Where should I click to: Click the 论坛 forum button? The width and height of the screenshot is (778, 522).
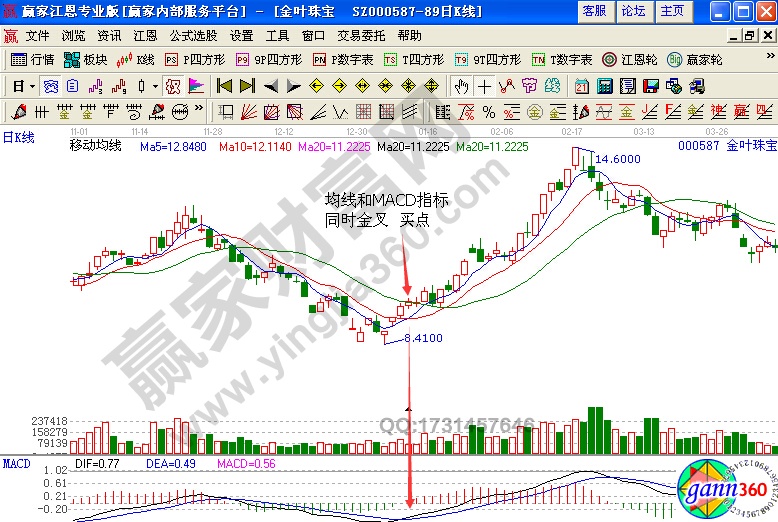(633, 11)
